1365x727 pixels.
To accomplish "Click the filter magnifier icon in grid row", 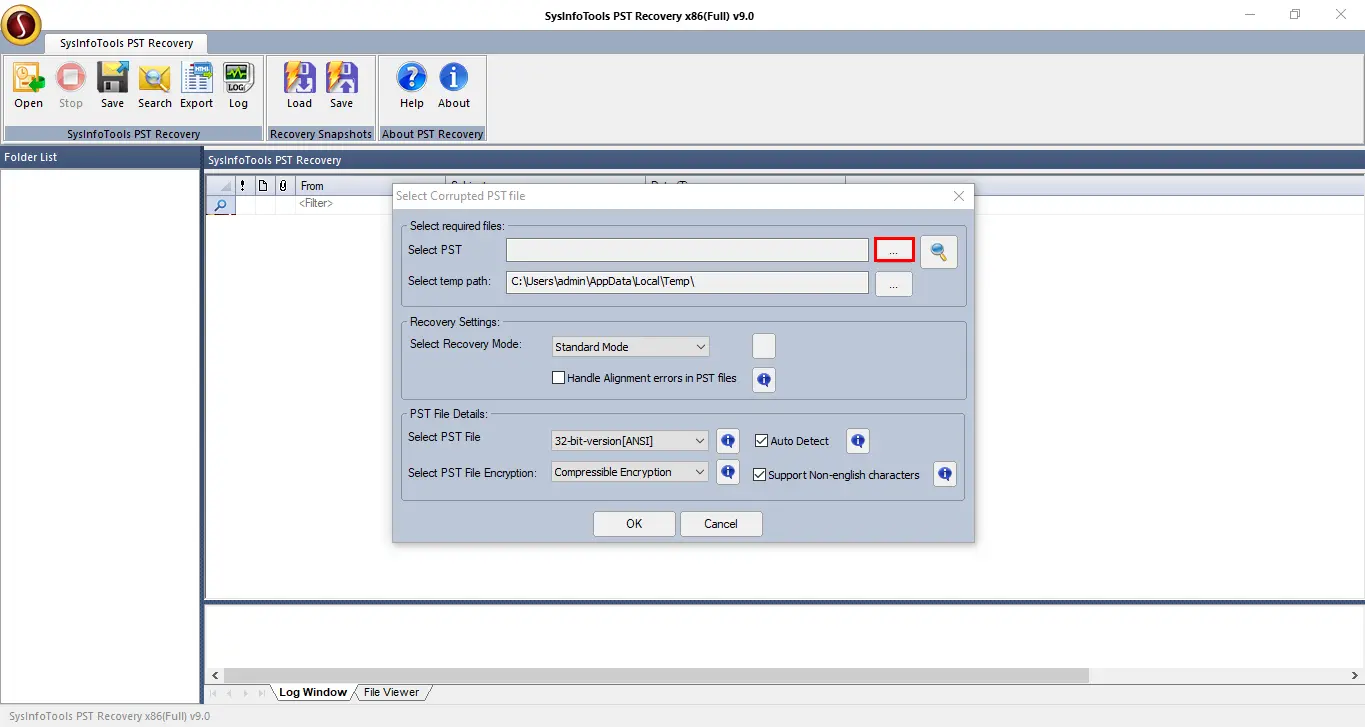I will (220, 205).
